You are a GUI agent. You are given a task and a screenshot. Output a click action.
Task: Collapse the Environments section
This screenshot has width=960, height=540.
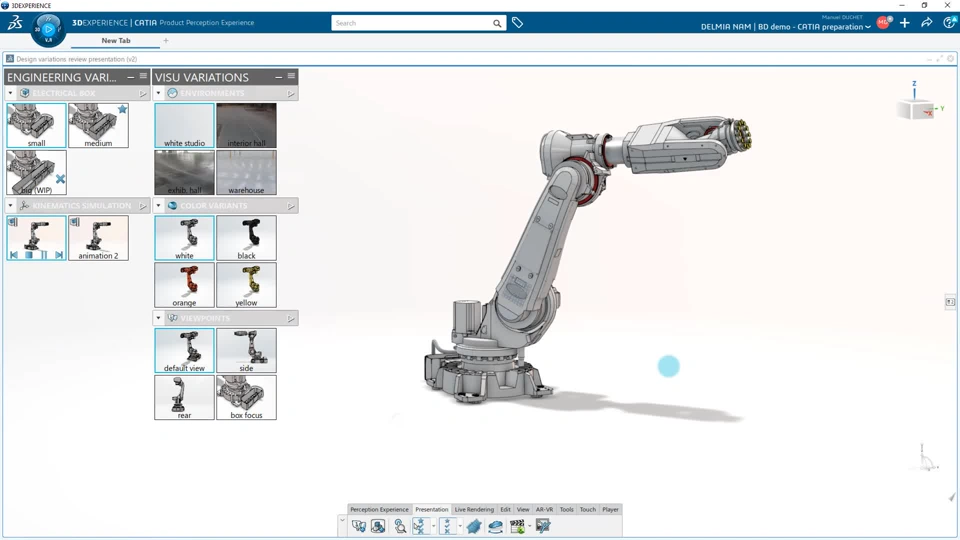click(159, 93)
